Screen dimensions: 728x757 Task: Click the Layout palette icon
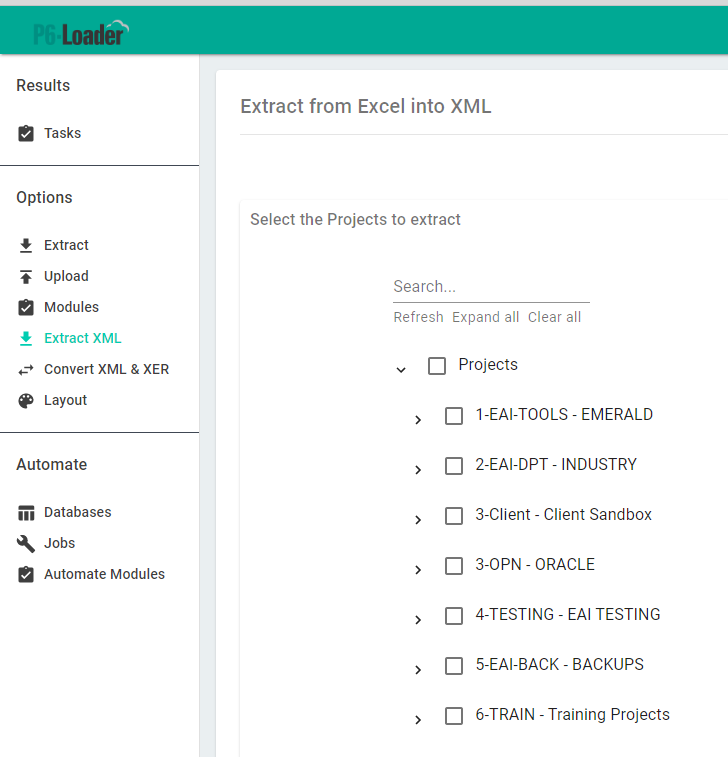[x=26, y=400]
